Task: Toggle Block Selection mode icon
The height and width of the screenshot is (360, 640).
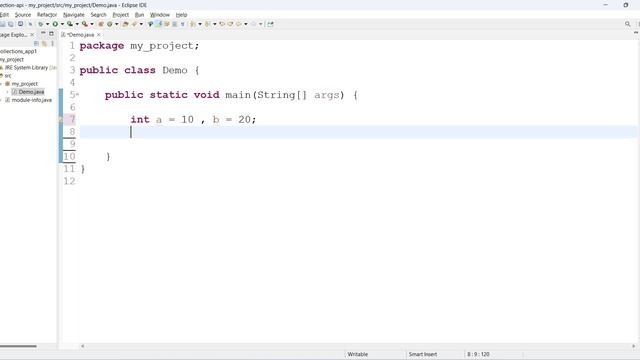Action: tap(174, 24)
